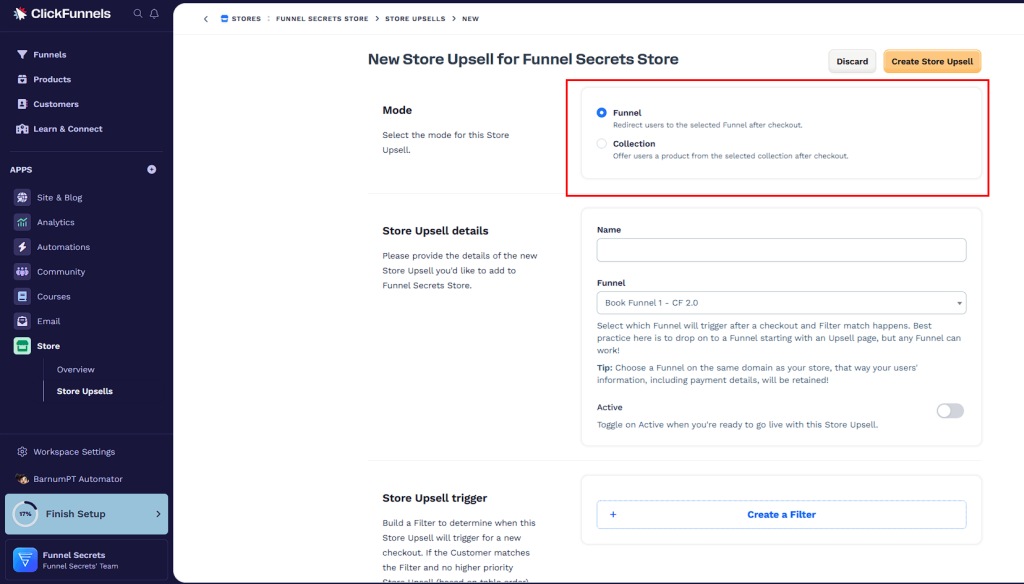Click the plus icon in Create a Filter
This screenshot has height=584, width=1024.
[613, 515]
